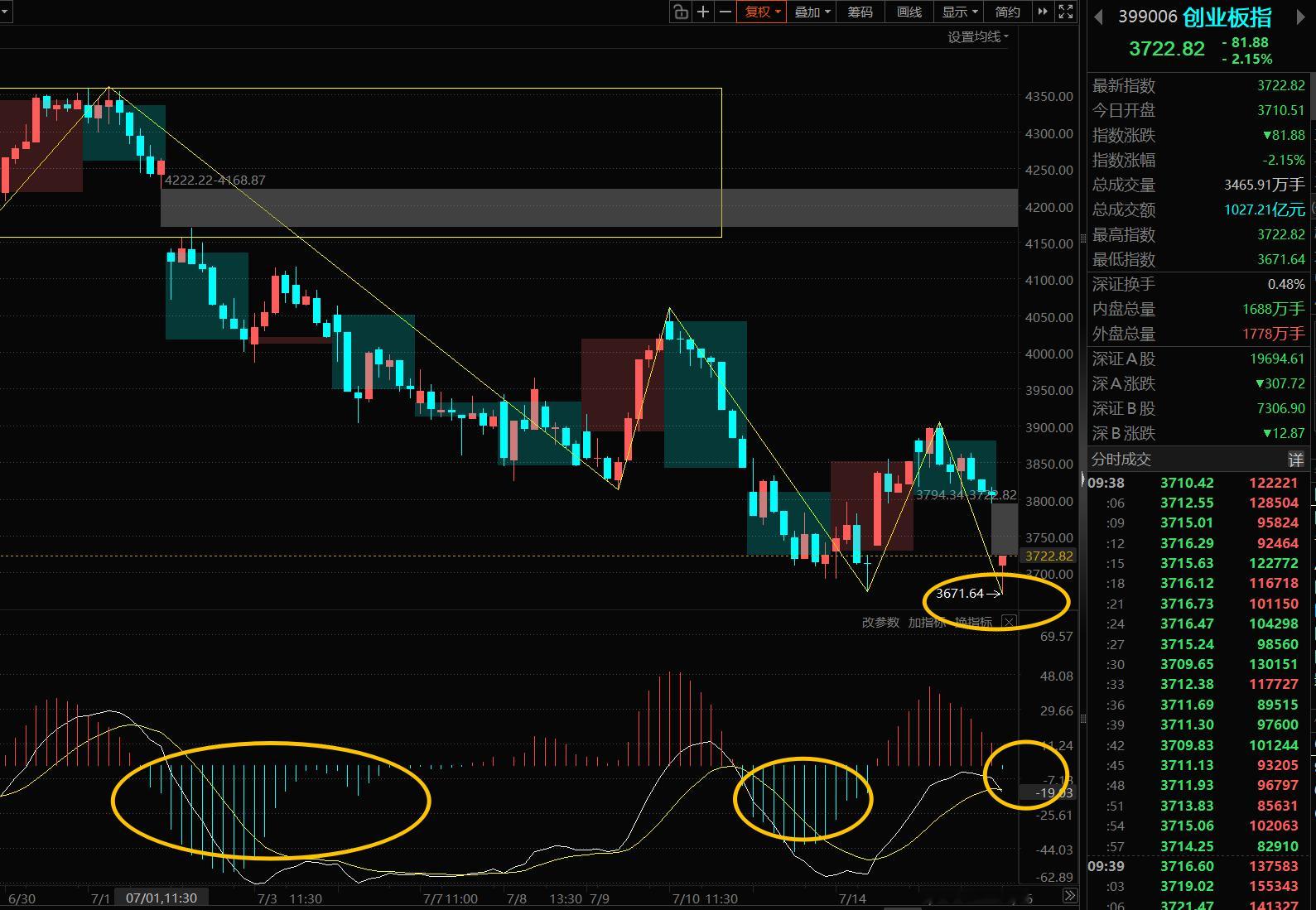Click the 3722.82 large current price
This screenshot has height=910, width=1316.
coord(1166,49)
